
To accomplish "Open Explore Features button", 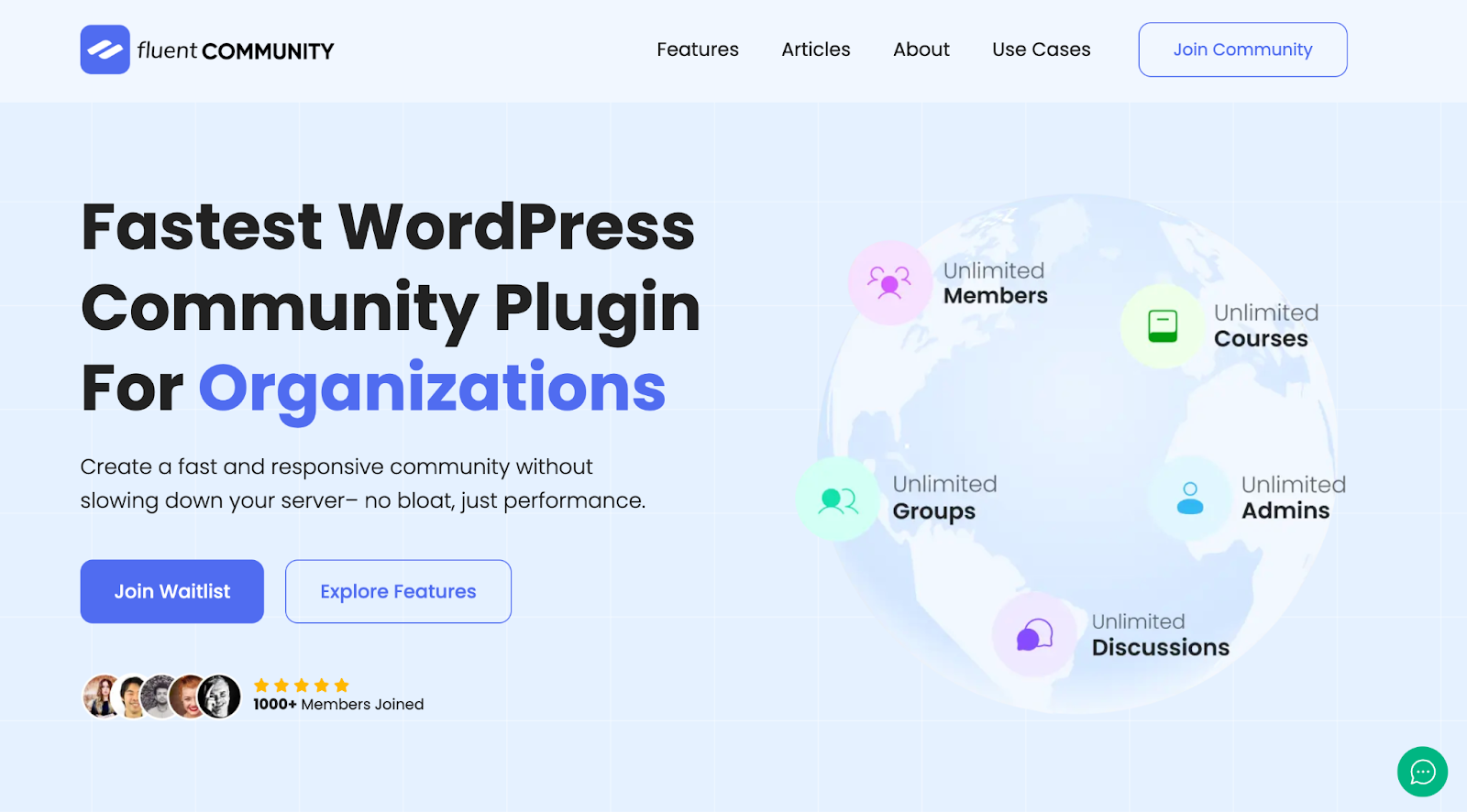I will [398, 591].
